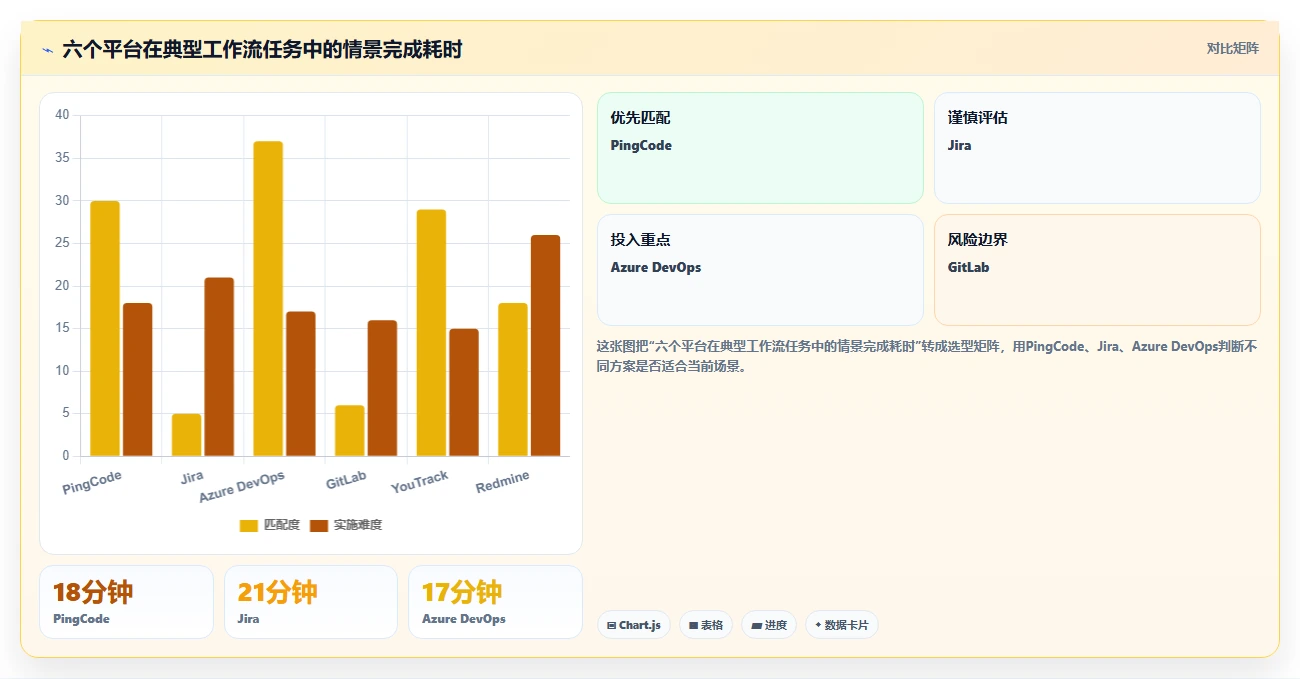Click the YouTrack x-axis label
The width and height of the screenshot is (1300, 679).
tap(420, 482)
